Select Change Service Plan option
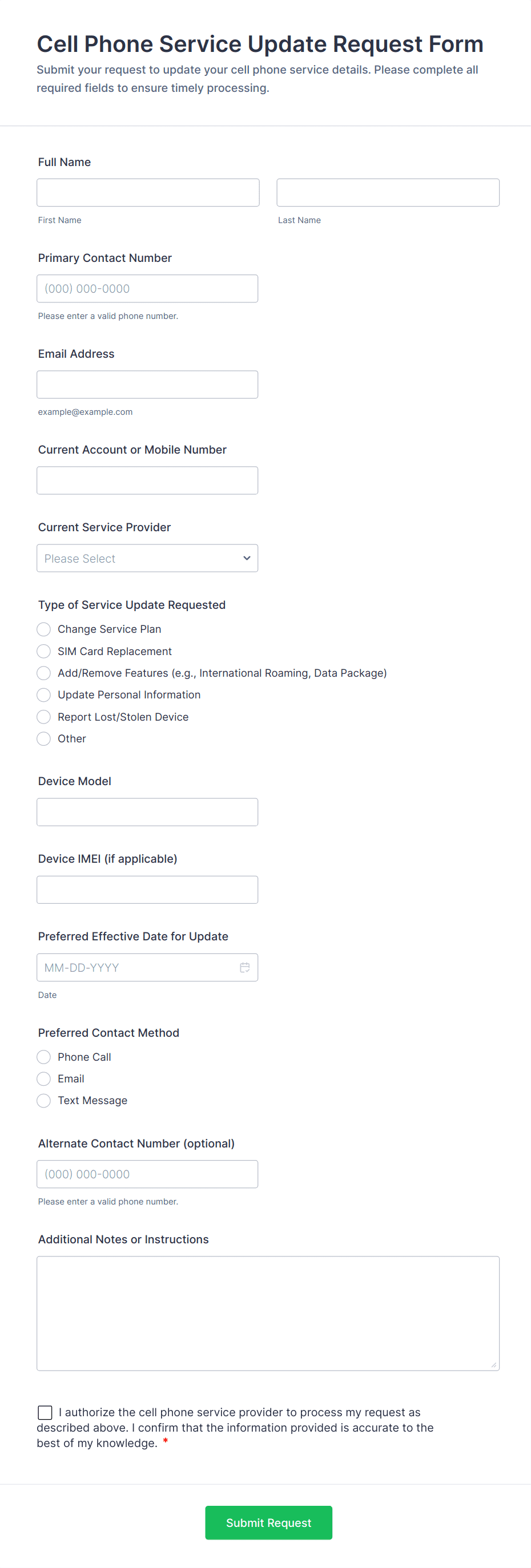This screenshot has height=1568, width=531. (x=44, y=629)
